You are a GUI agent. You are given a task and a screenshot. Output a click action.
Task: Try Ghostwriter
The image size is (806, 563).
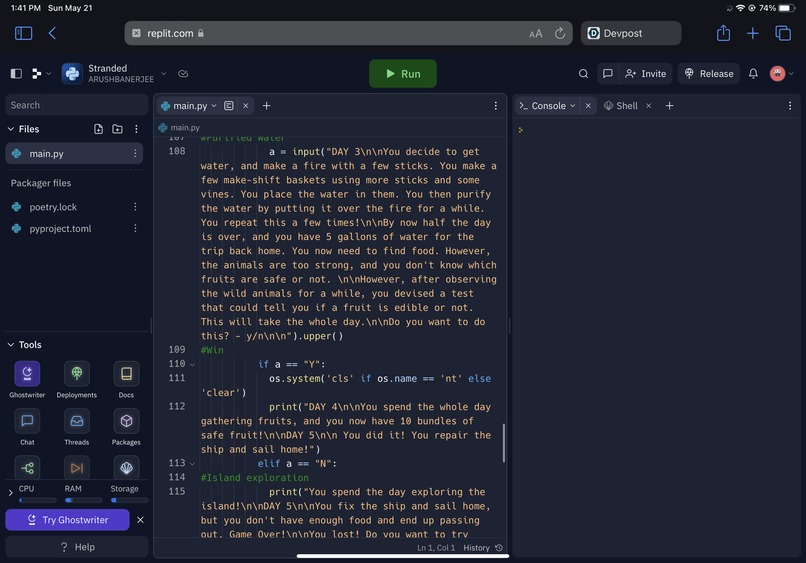coord(67,520)
